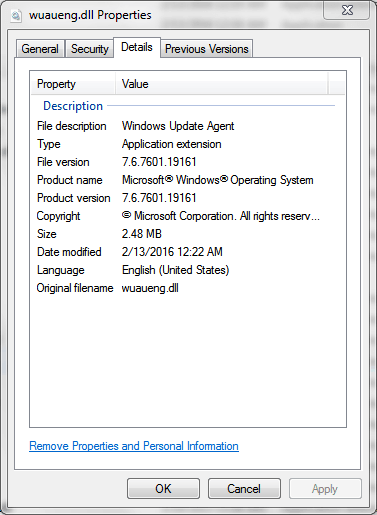The image size is (377, 515).
Task: Select the Size property label
Action: point(47,234)
